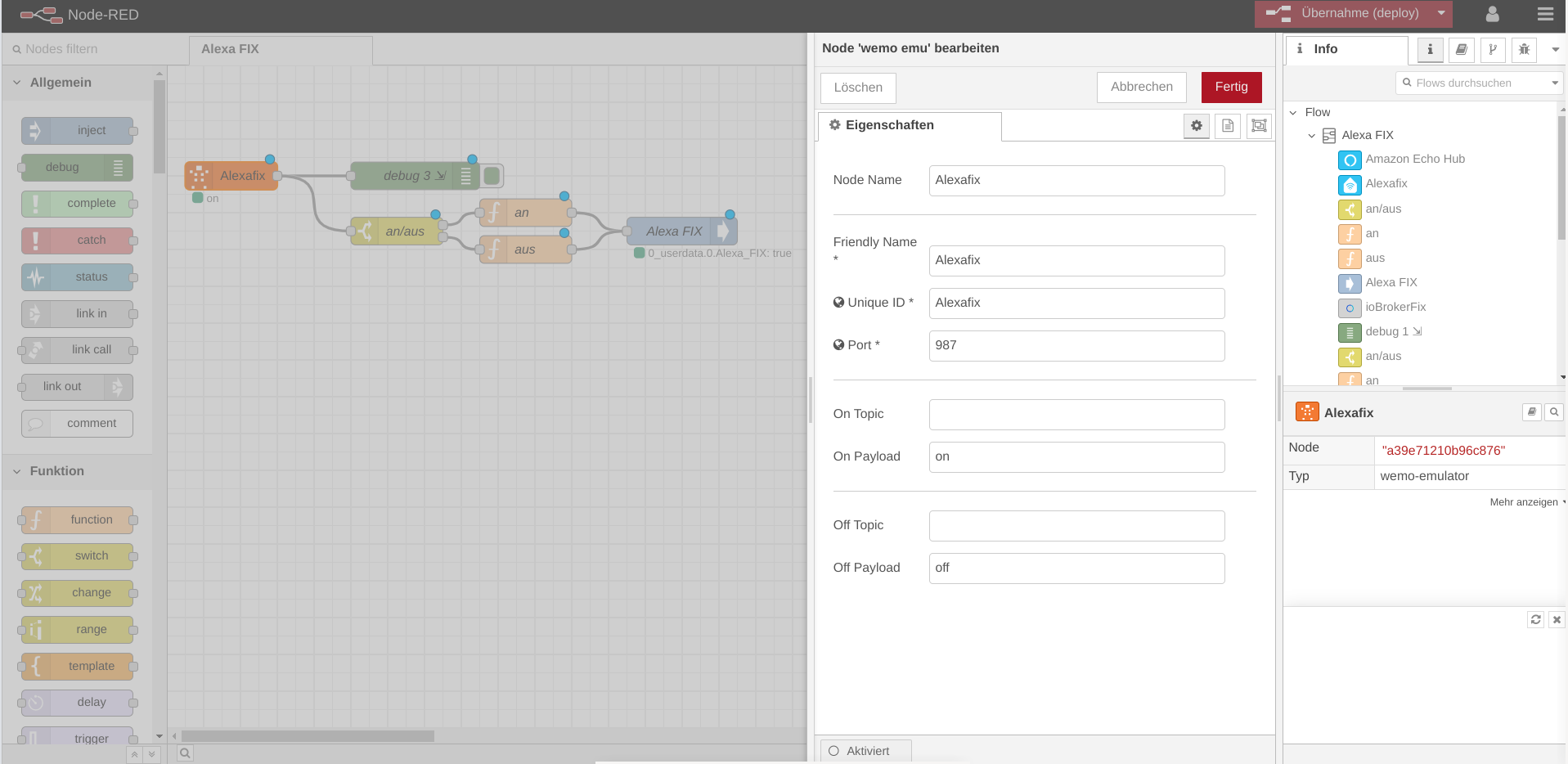
Task: Select the link call palette node
Action: click(x=78, y=349)
